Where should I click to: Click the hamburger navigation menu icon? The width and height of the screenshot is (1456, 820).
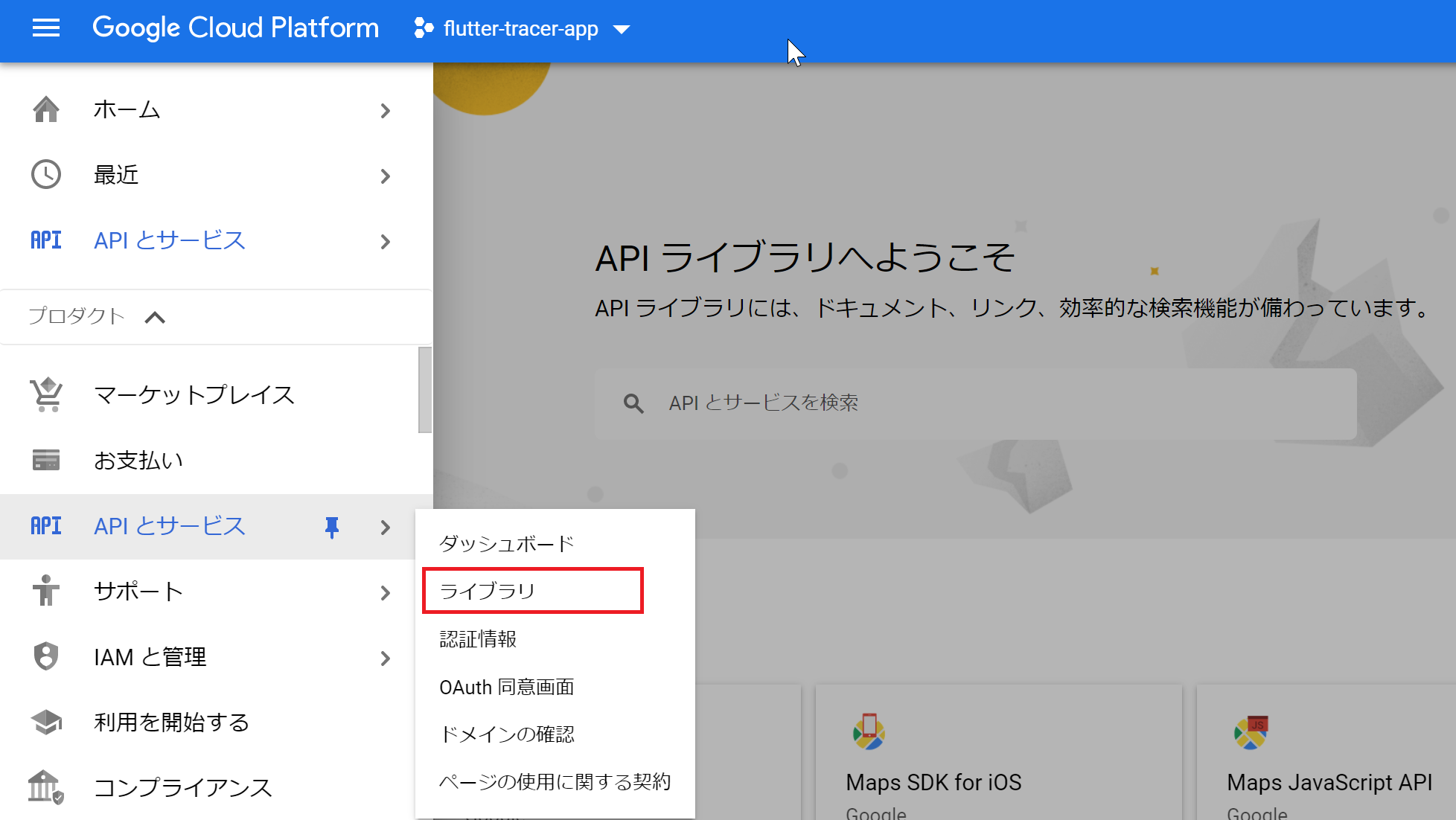[x=46, y=28]
